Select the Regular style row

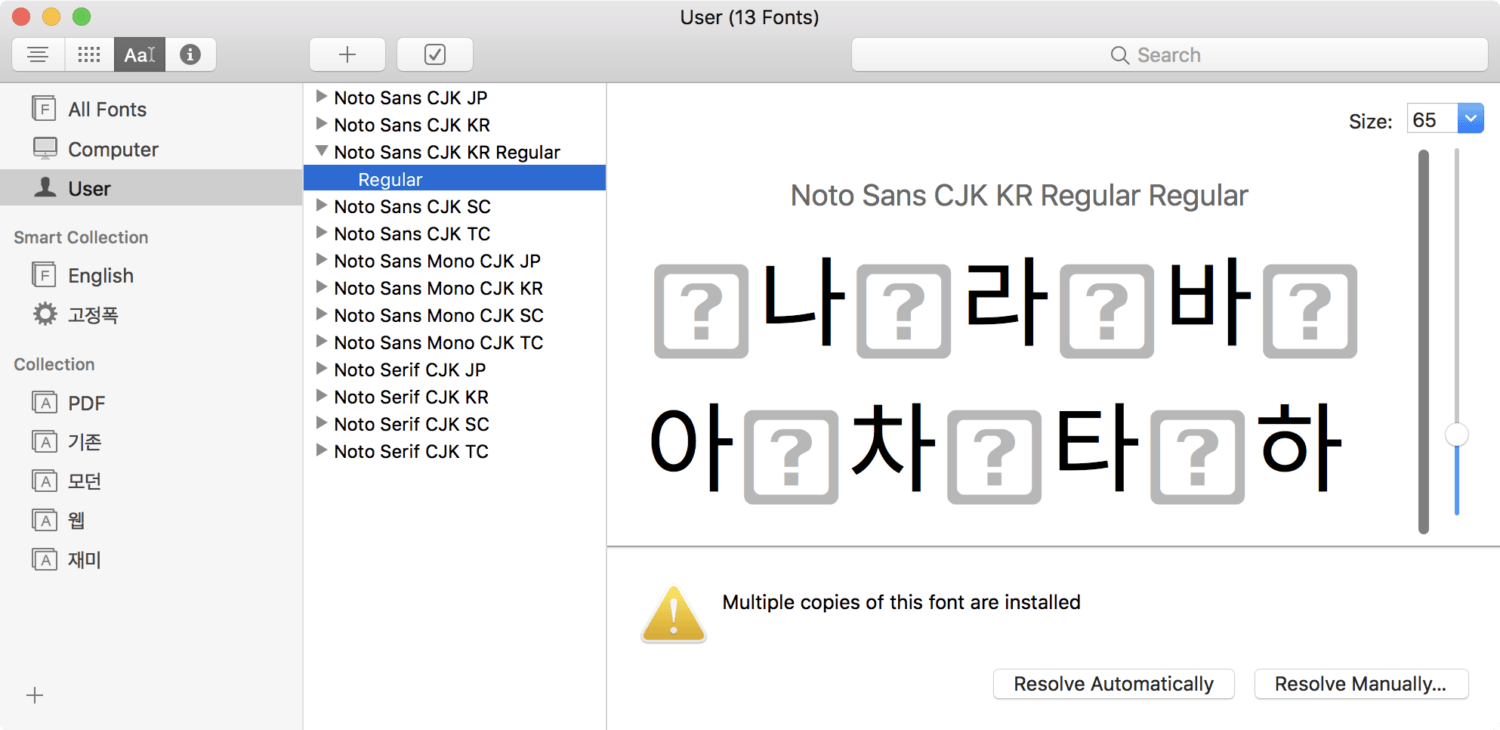[x=455, y=179]
